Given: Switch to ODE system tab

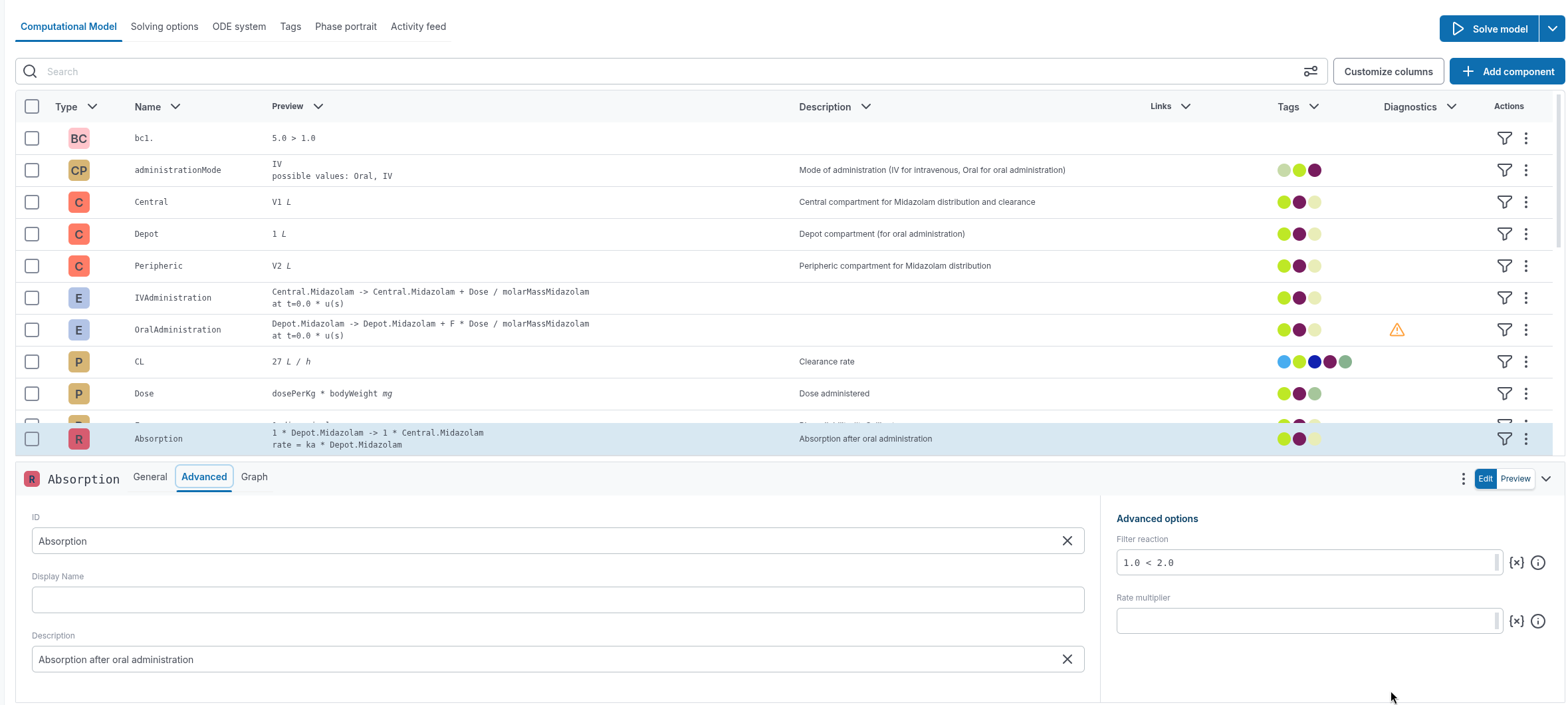Looking at the screenshot, I should [x=239, y=27].
